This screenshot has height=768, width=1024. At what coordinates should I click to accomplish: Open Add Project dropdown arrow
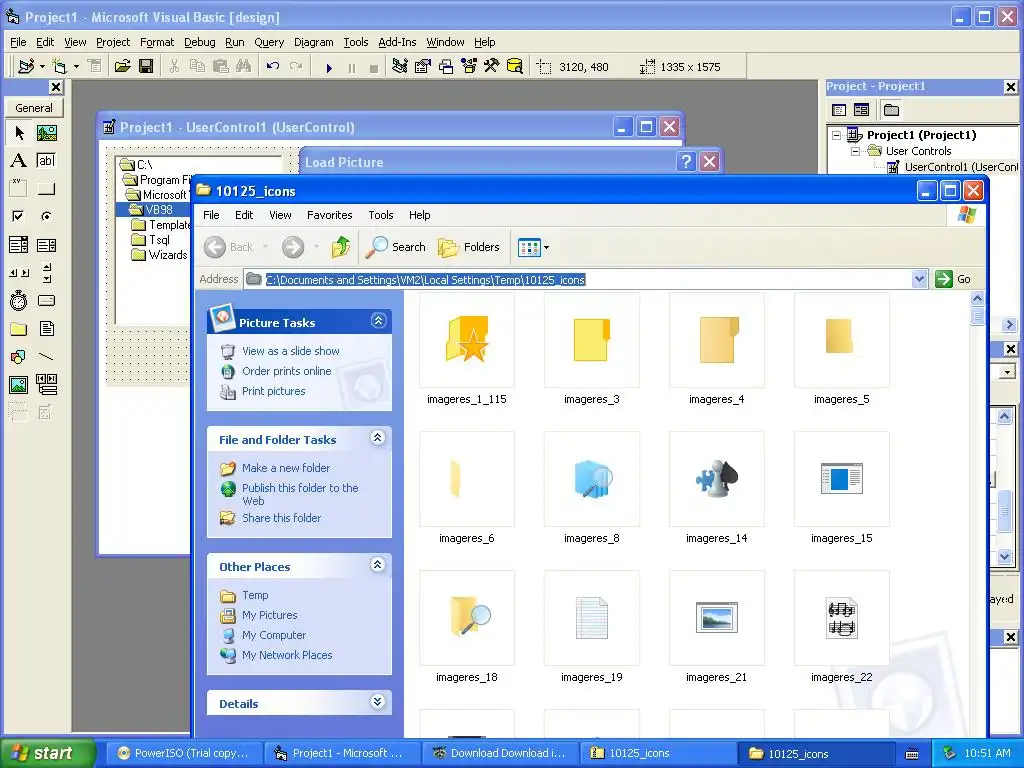click(42, 67)
